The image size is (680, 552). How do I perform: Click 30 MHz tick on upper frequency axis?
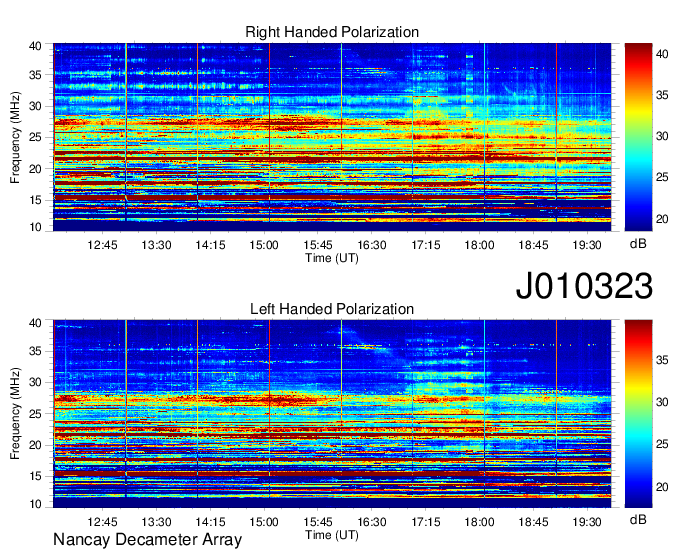(35, 106)
